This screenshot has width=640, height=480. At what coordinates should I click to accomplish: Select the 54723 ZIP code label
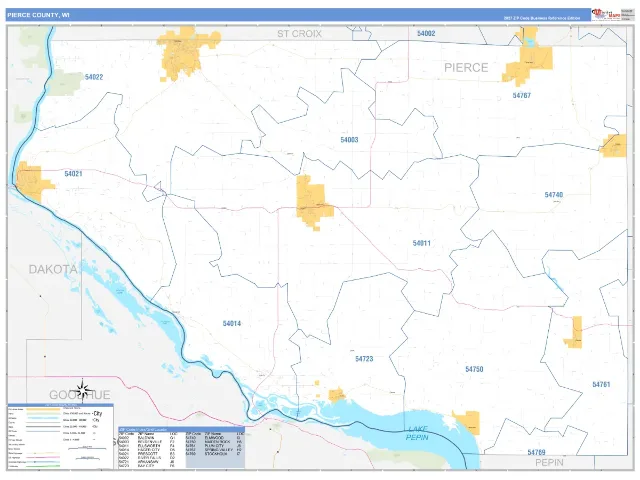[364, 359]
